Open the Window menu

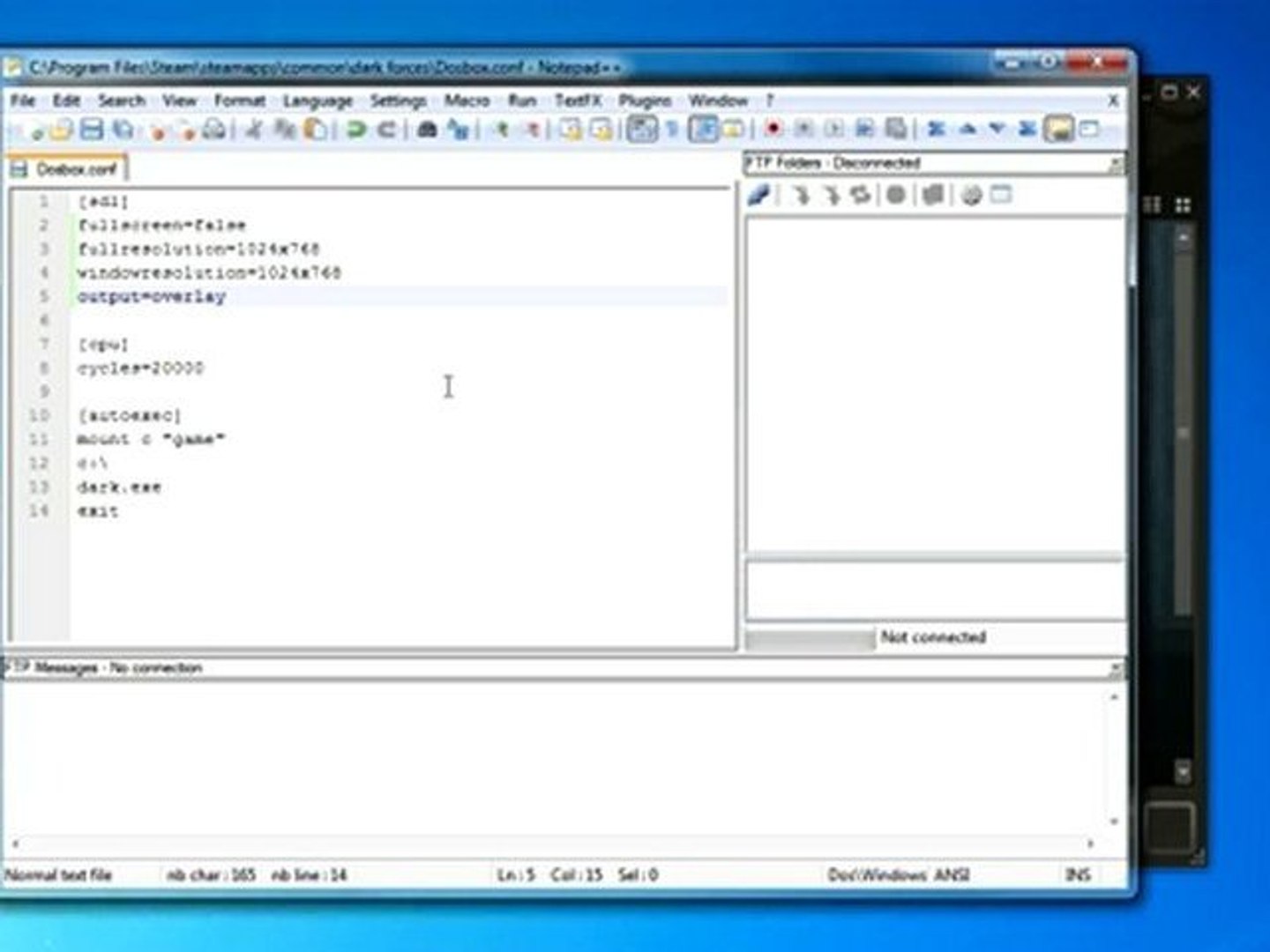[x=718, y=100]
